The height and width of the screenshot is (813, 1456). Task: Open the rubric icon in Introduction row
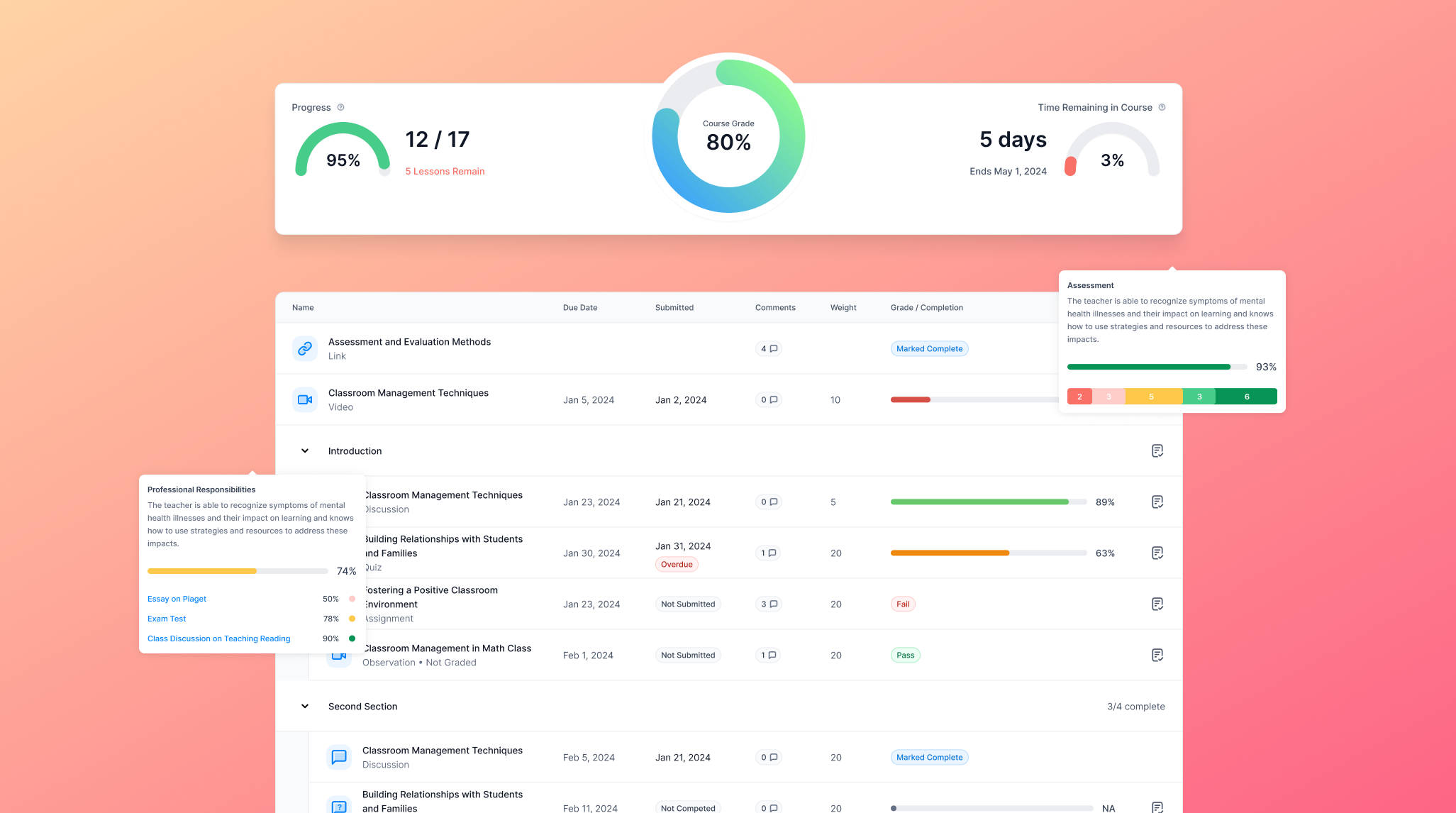point(1157,450)
